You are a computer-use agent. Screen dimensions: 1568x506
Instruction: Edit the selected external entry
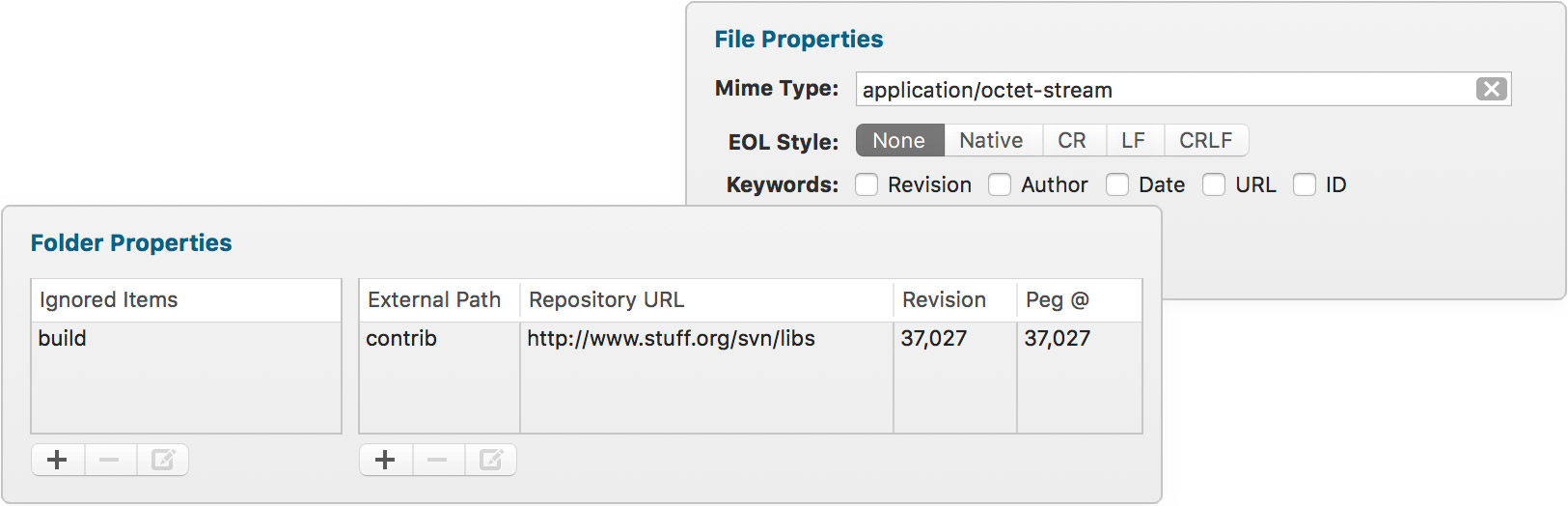coord(490,460)
